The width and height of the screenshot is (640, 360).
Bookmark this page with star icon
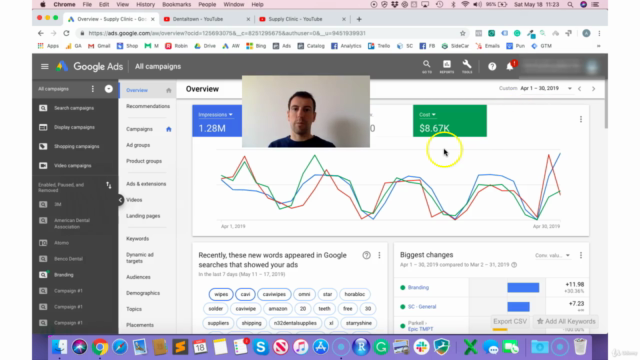[462, 33]
